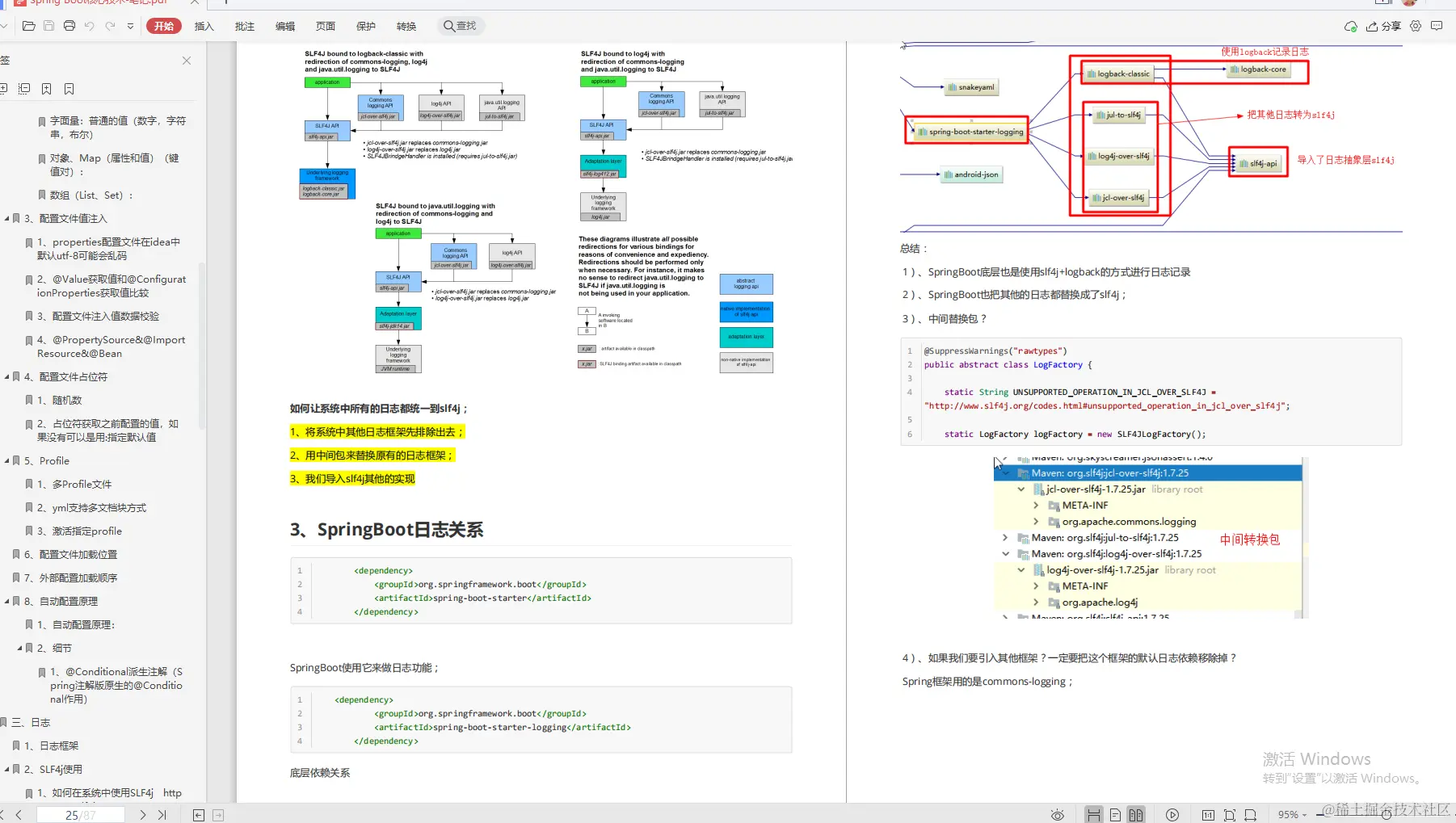The image size is (1456, 823).
Task: Collapse the '2、细节' bookmark node
Action: pyautogui.click(x=19, y=649)
